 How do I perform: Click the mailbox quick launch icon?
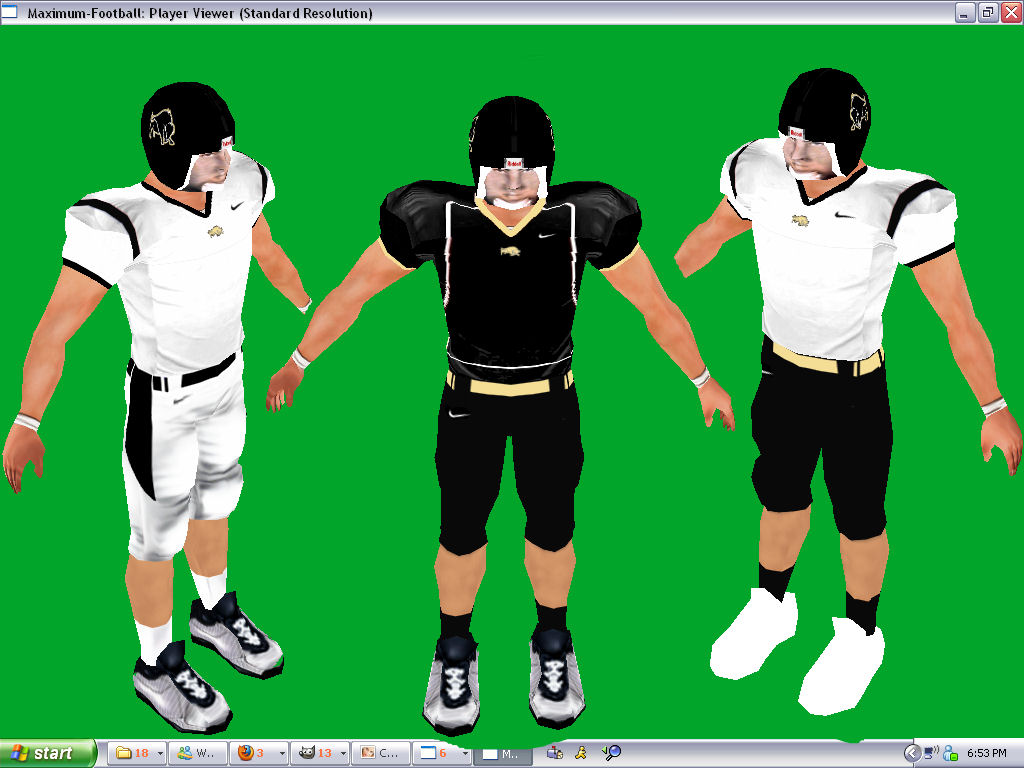click(554, 753)
